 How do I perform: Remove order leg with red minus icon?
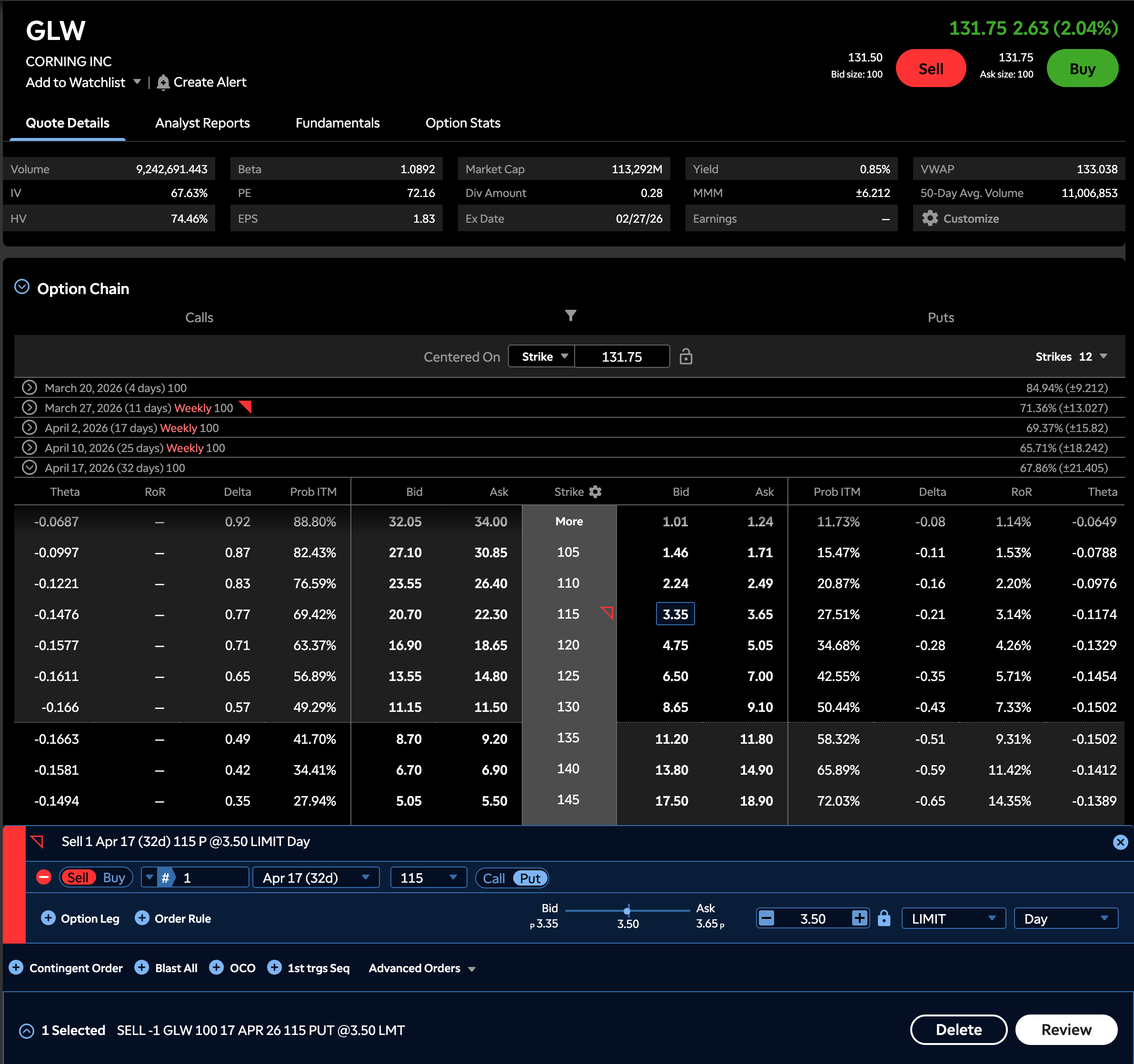point(44,877)
